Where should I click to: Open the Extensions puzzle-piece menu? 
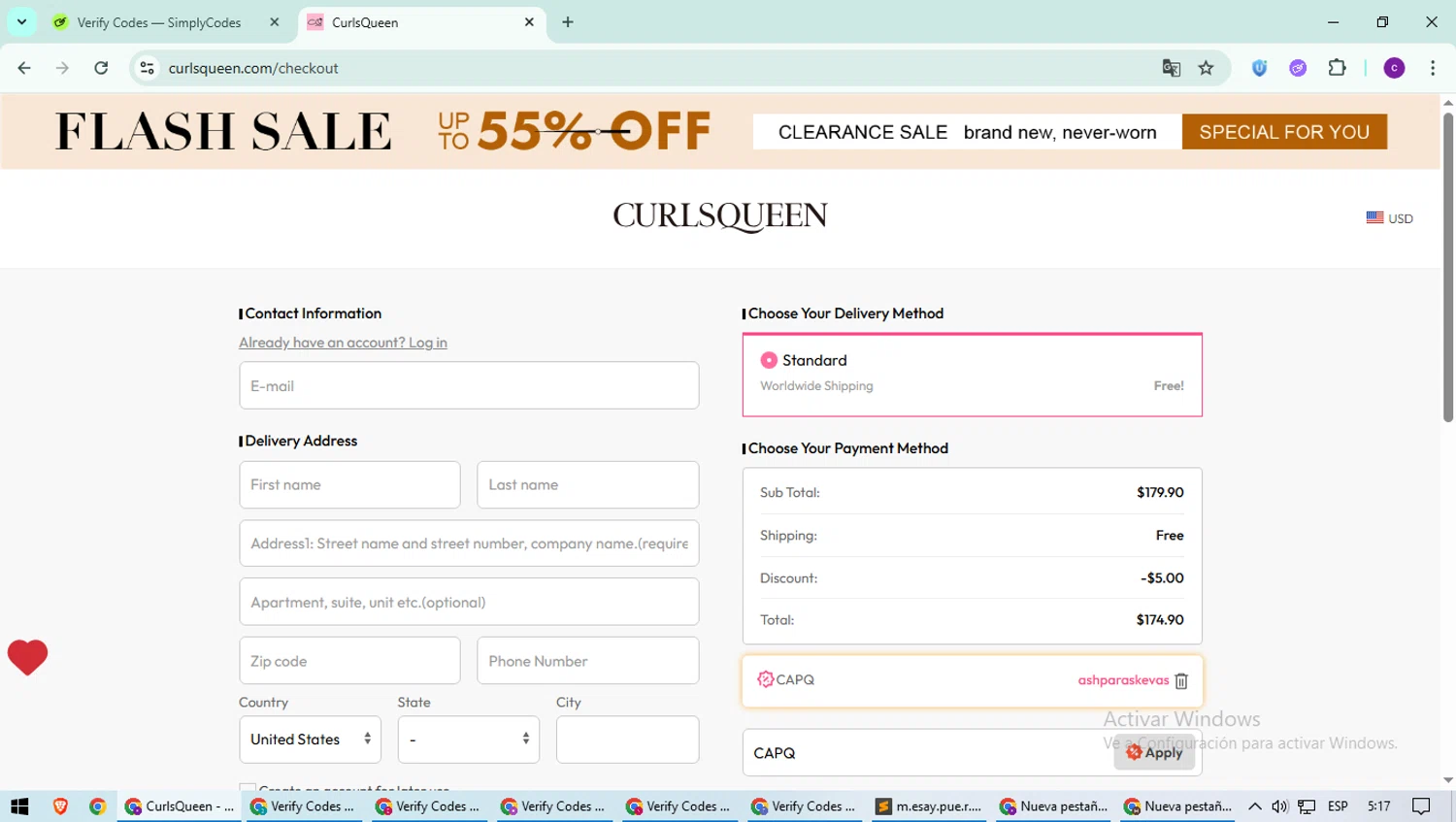(x=1337, y=68)
